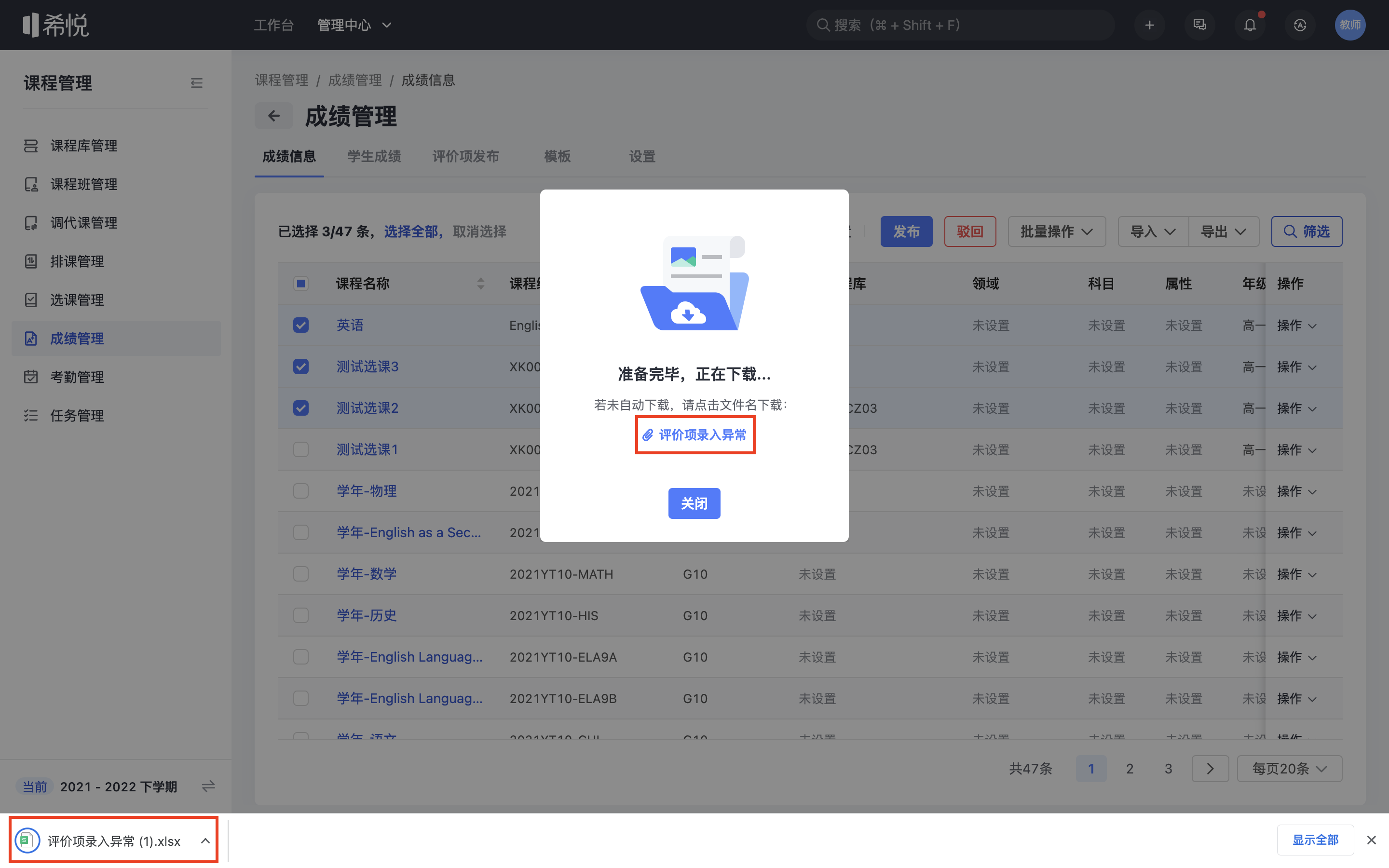Toggle the select-all header checkbox
The image size is (1389, 868).
(301, 284)
